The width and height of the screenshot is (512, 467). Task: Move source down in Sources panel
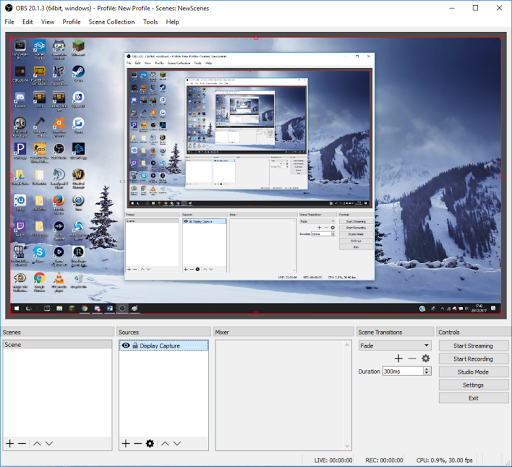click(x=177, y=443)
